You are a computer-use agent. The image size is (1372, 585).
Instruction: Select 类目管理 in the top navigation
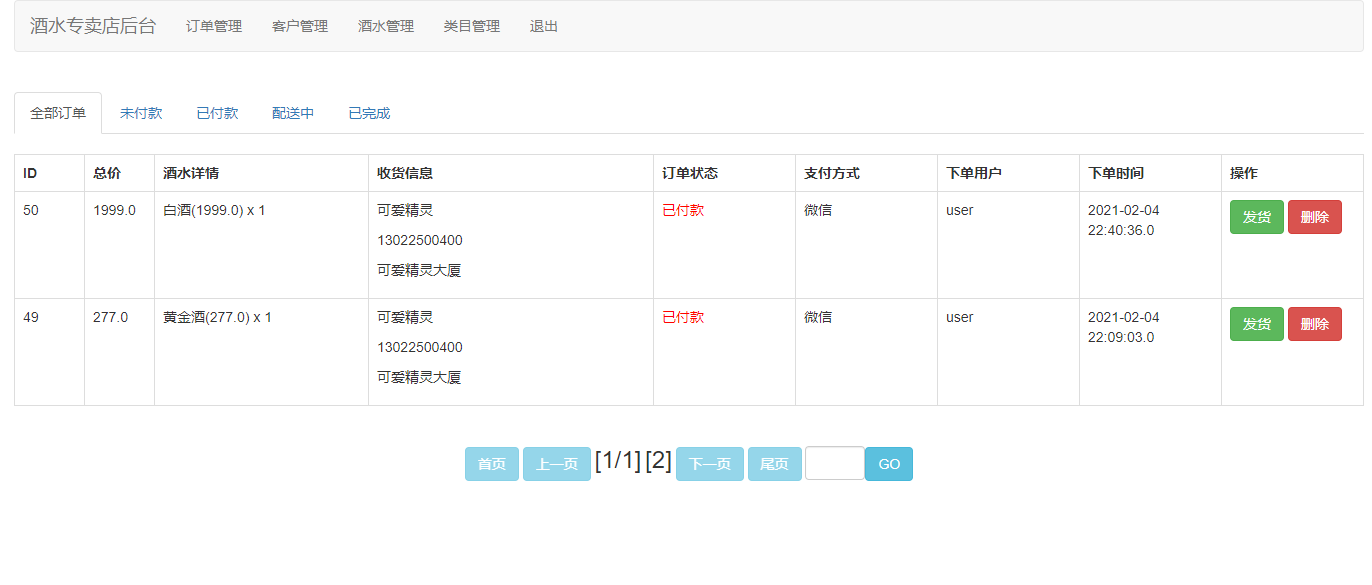[472, 26]
